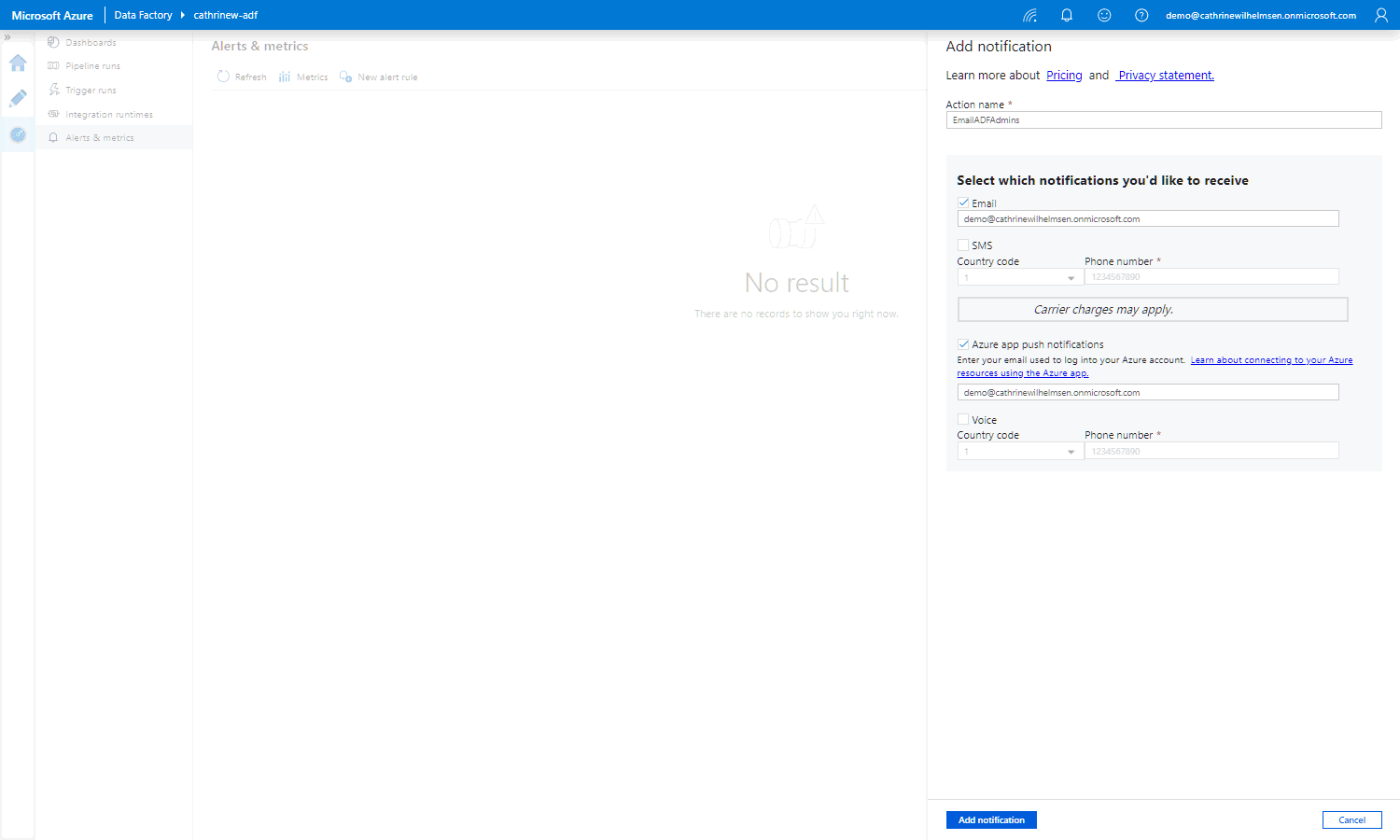Open the Pricing link

(1064, 76)
